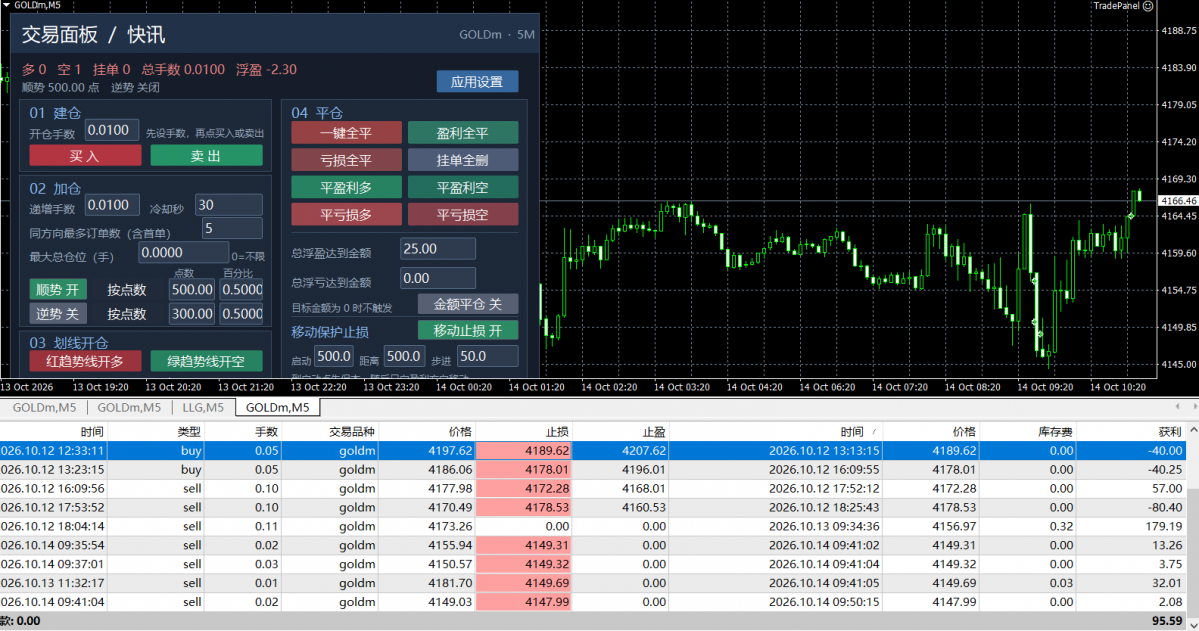This screenshot has width=1199, height=631.
Task: Click the 应用设置 apply settings button
Action: tap(477, 82)
